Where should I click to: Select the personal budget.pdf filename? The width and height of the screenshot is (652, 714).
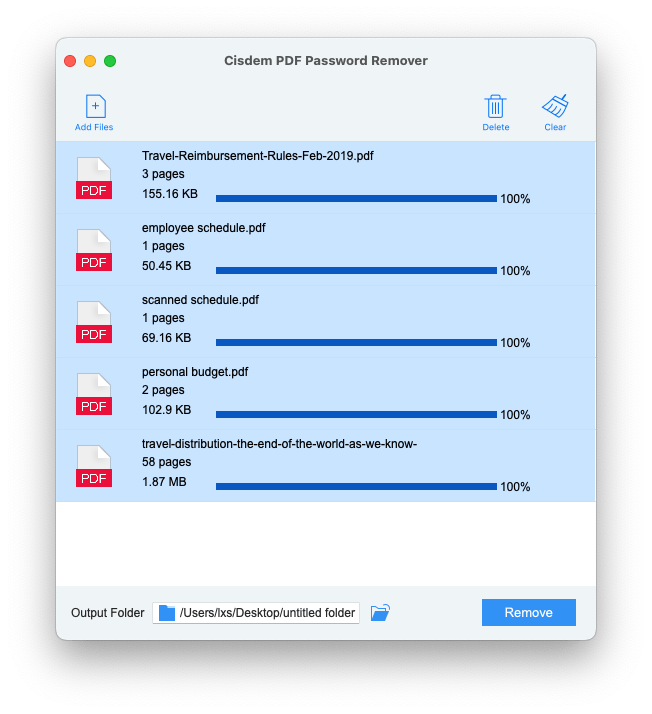pos(195,372)
